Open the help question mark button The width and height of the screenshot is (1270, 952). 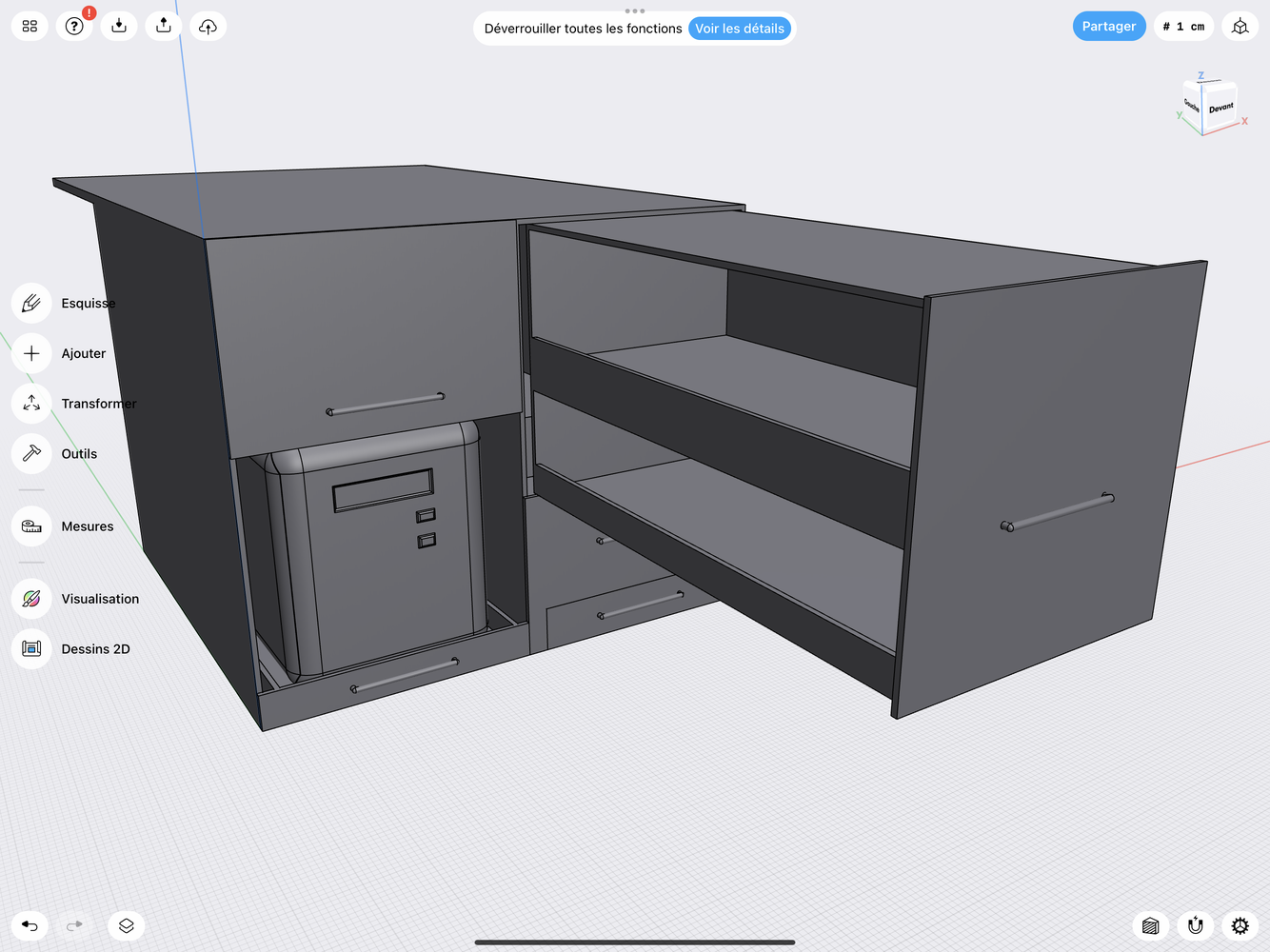pyautogui.click(x=74, y=26)
